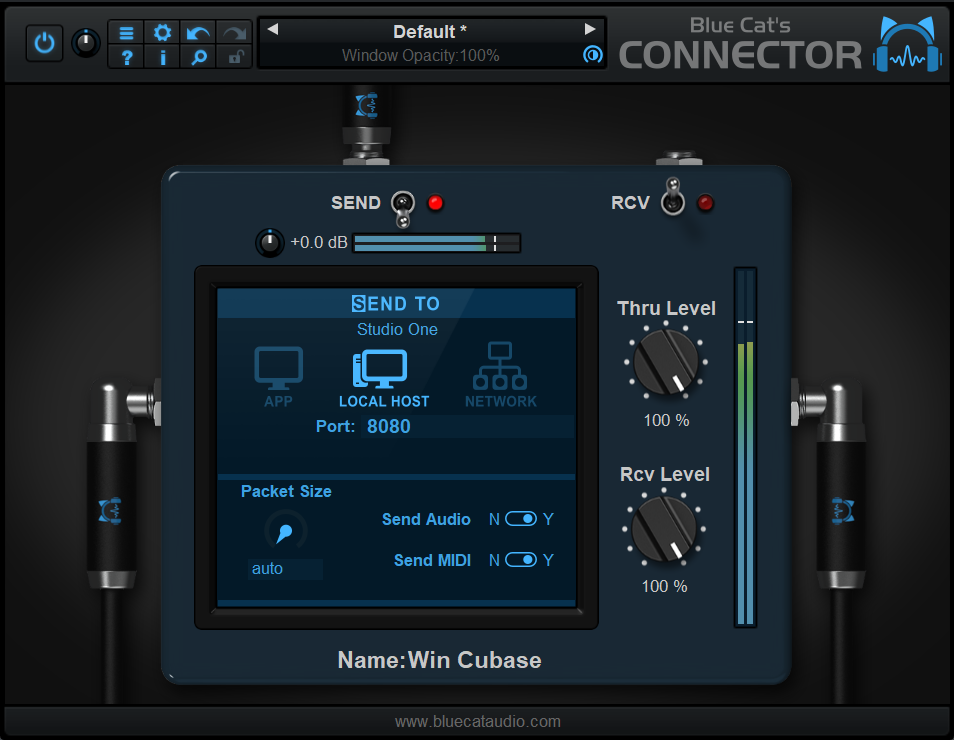The image size is (954, 740).
Task: Click the Thru Level knob
Action: pos(665,363)
